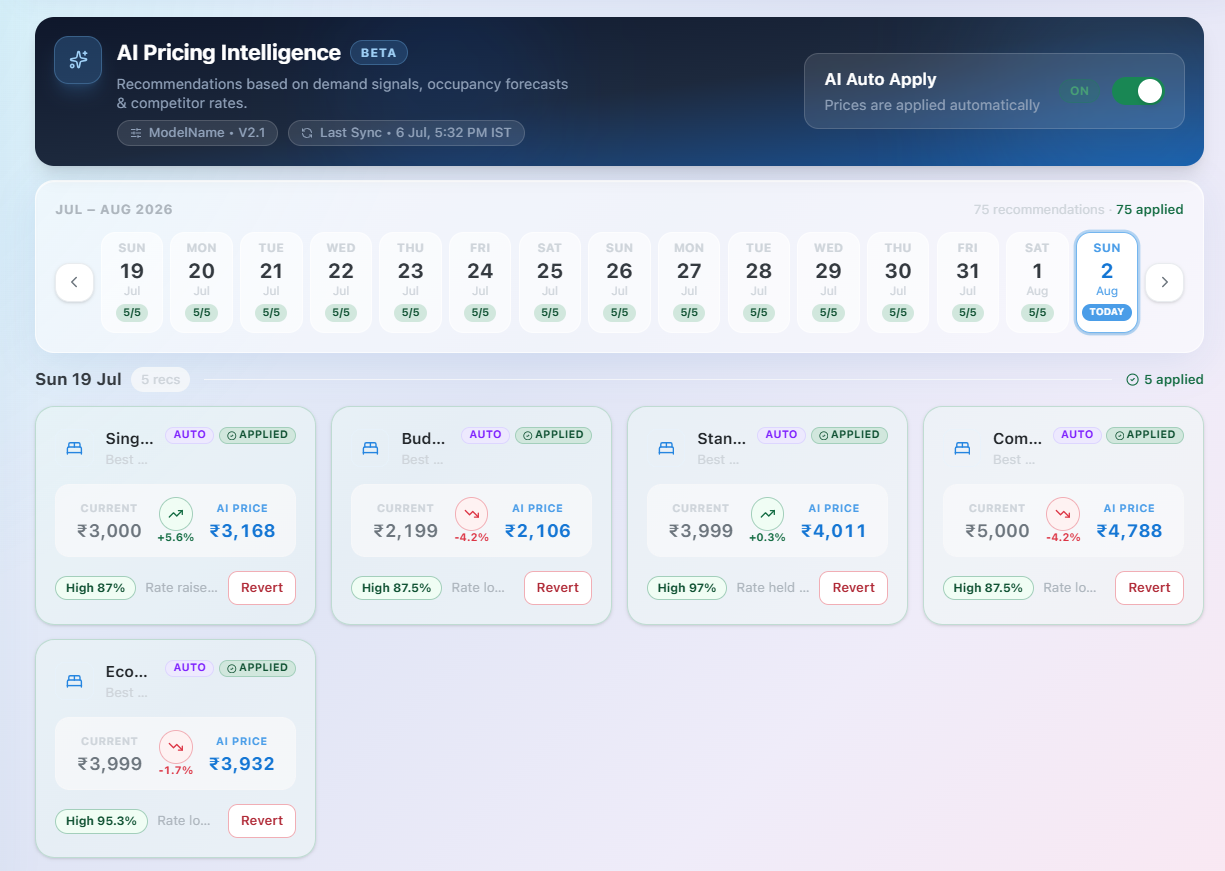Go to next dates with right chevron

pyautogui.click(x=1164, y=282)
